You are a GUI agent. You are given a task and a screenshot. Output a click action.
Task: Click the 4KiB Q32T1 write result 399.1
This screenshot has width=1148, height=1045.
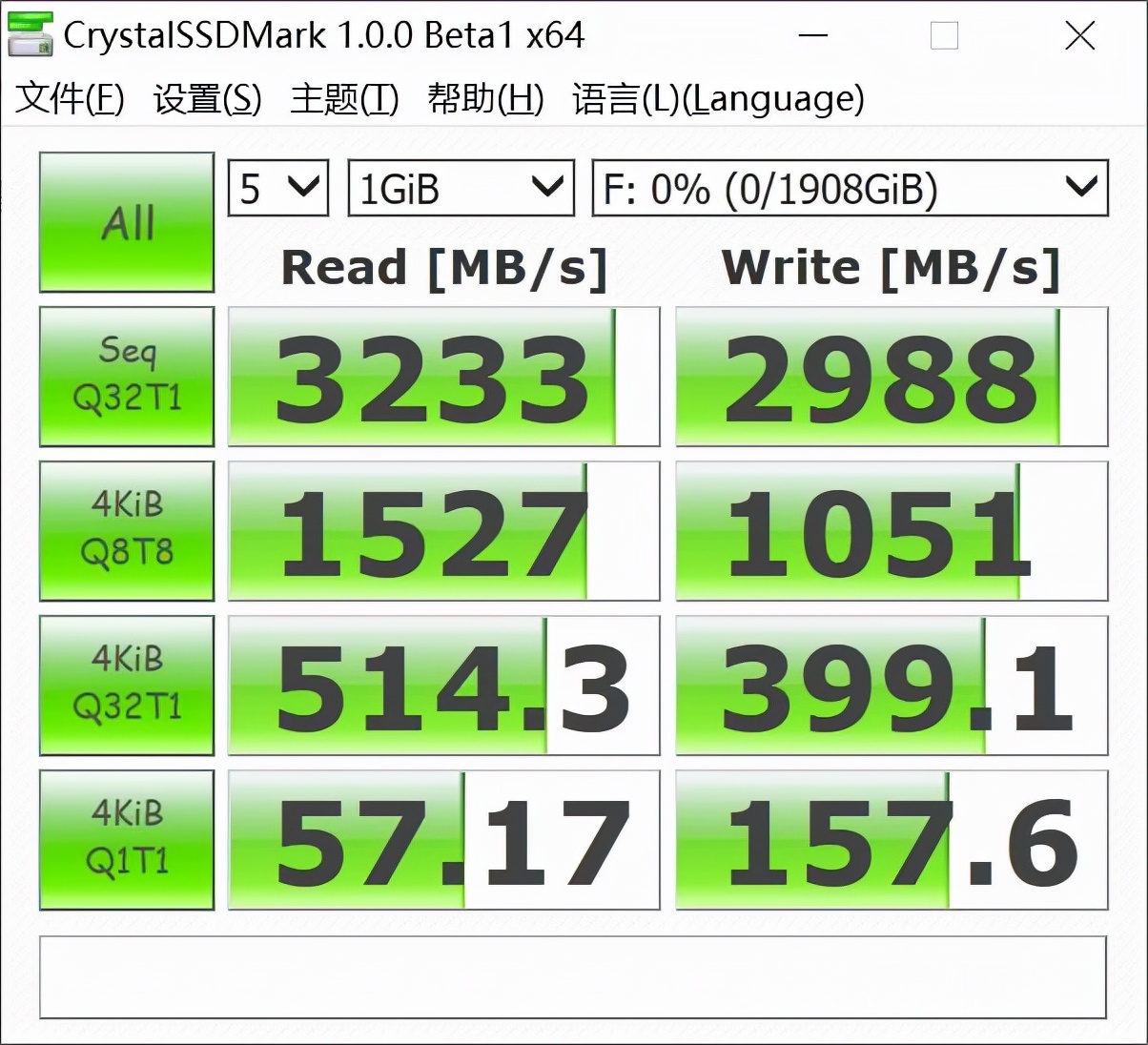pyautogui.click(x=892, y=686)
